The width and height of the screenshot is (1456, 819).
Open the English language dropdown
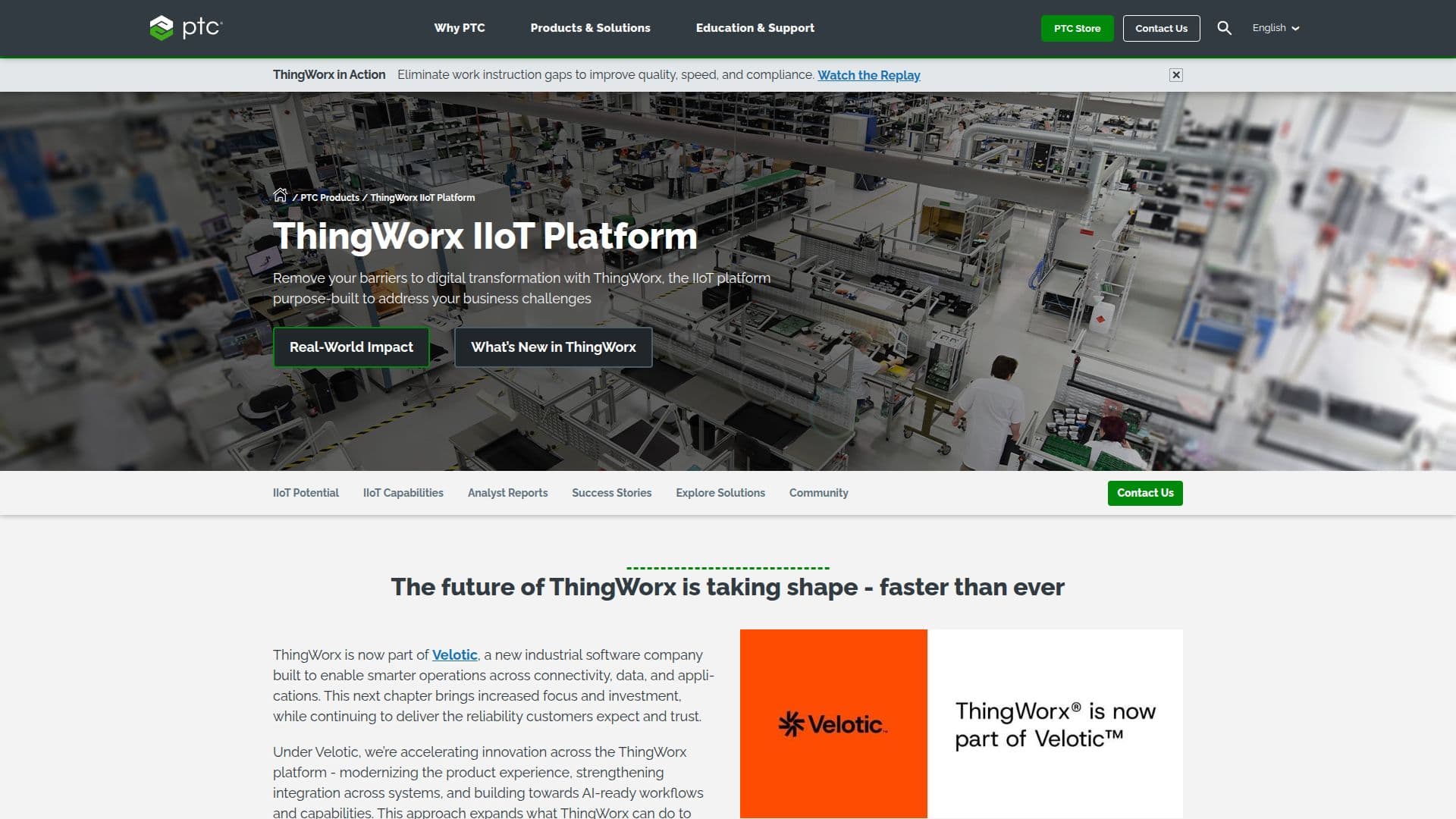click(x=1276, y=28)
